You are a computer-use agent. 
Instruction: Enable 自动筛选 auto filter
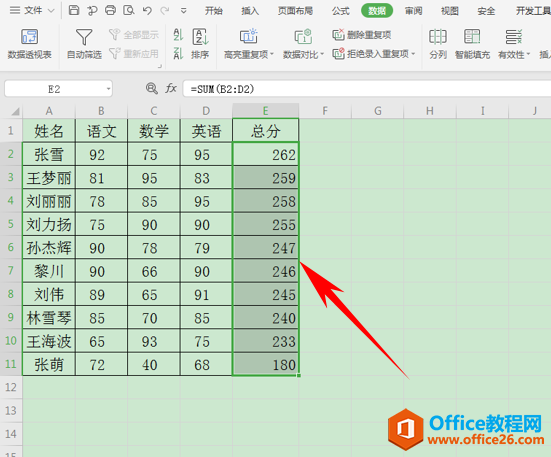84,44
